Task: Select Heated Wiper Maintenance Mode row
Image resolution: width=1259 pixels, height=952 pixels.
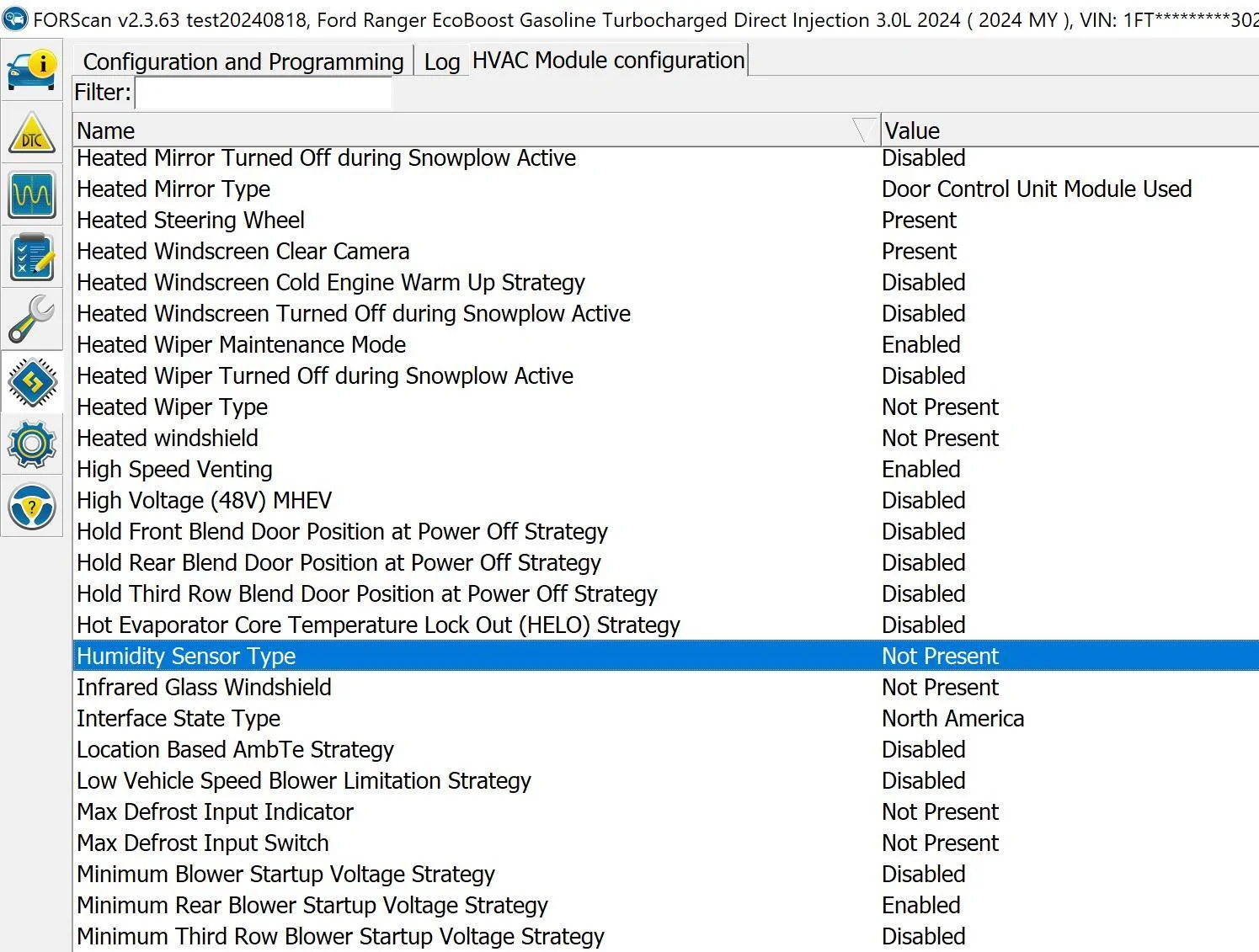Action: pyautogui.click(x=666, y=344)
